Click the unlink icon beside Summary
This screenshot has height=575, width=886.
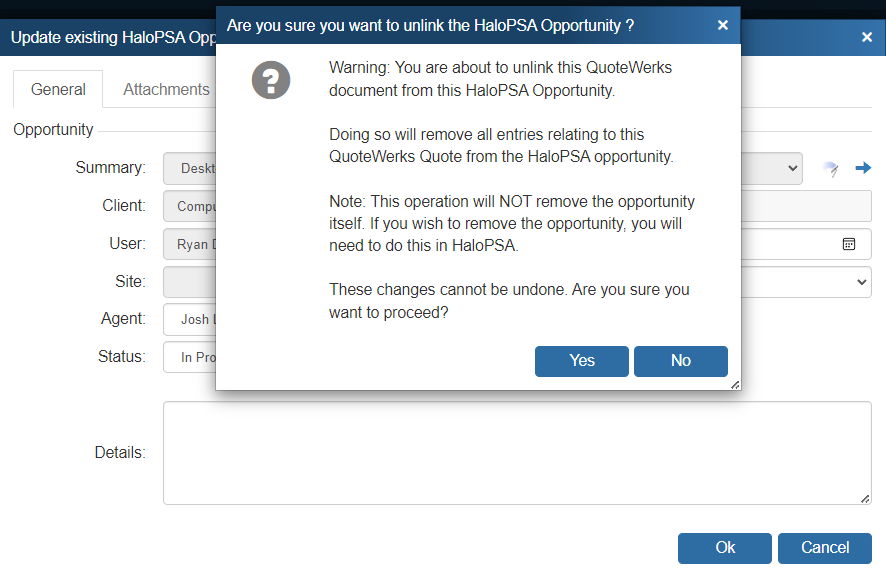[830, 169]
